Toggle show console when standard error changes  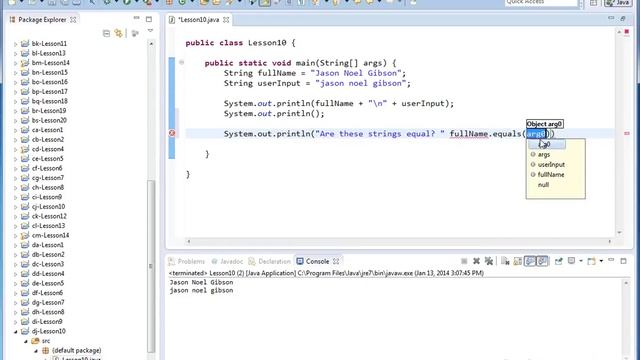(542, 261)
